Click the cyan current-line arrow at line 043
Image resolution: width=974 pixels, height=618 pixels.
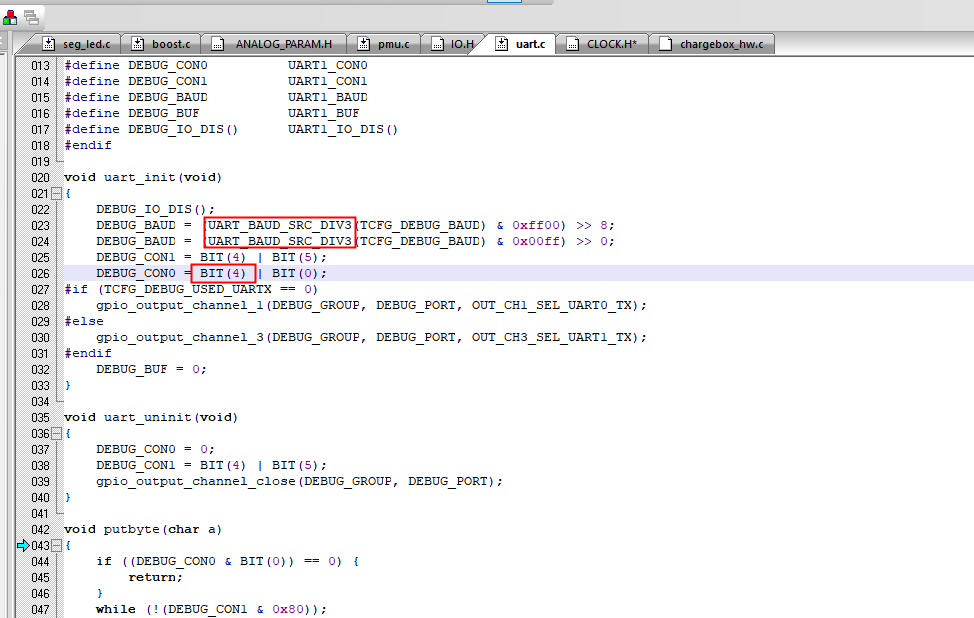coord(23,545)
